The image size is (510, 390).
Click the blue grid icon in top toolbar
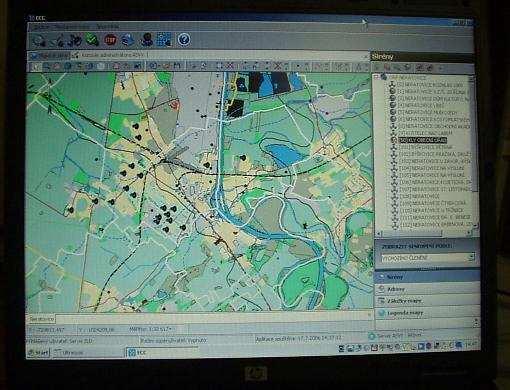[x=164, y=39]
